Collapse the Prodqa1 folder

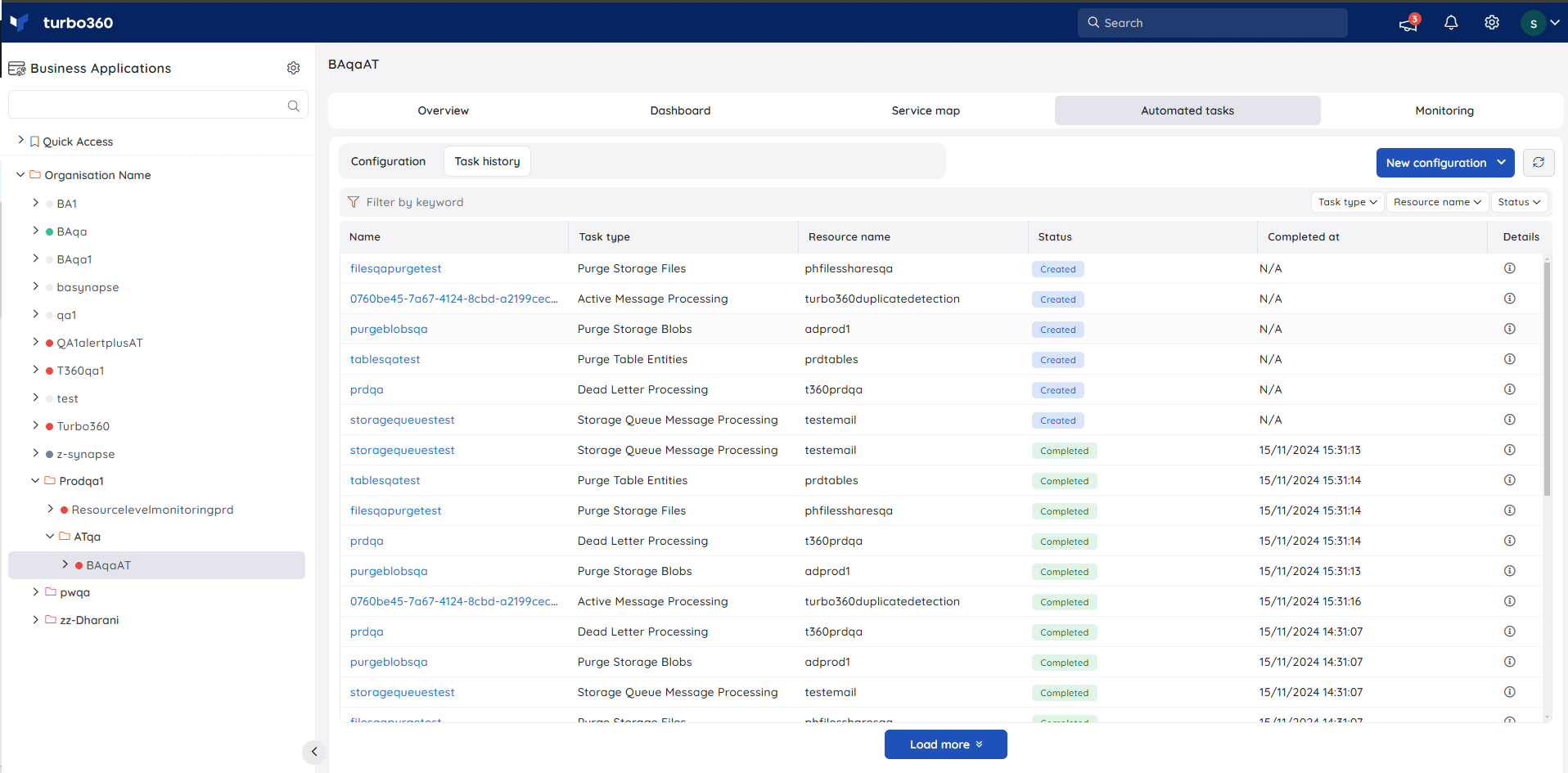tap(35, 480)
